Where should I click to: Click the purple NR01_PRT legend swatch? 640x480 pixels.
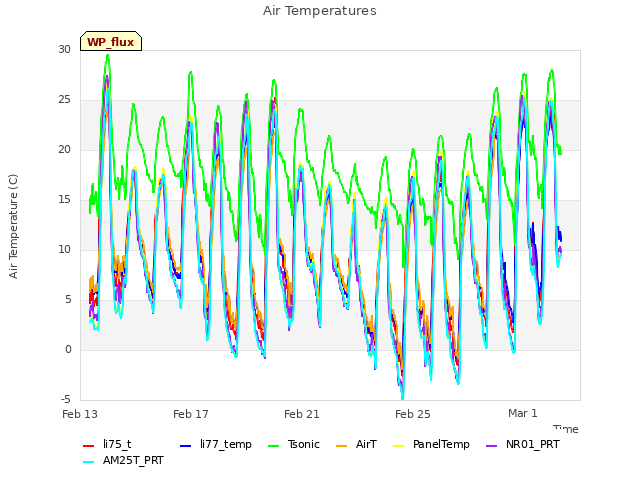491,446
